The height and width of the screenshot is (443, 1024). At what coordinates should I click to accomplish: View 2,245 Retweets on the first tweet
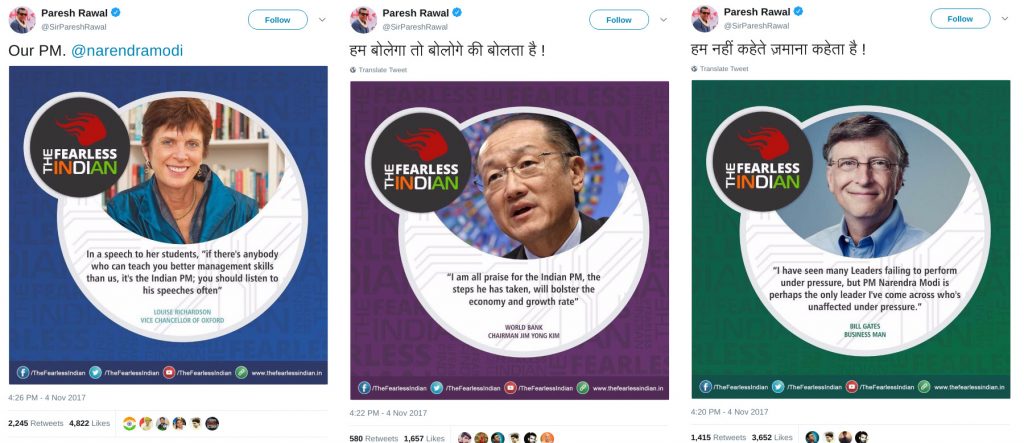35,423
